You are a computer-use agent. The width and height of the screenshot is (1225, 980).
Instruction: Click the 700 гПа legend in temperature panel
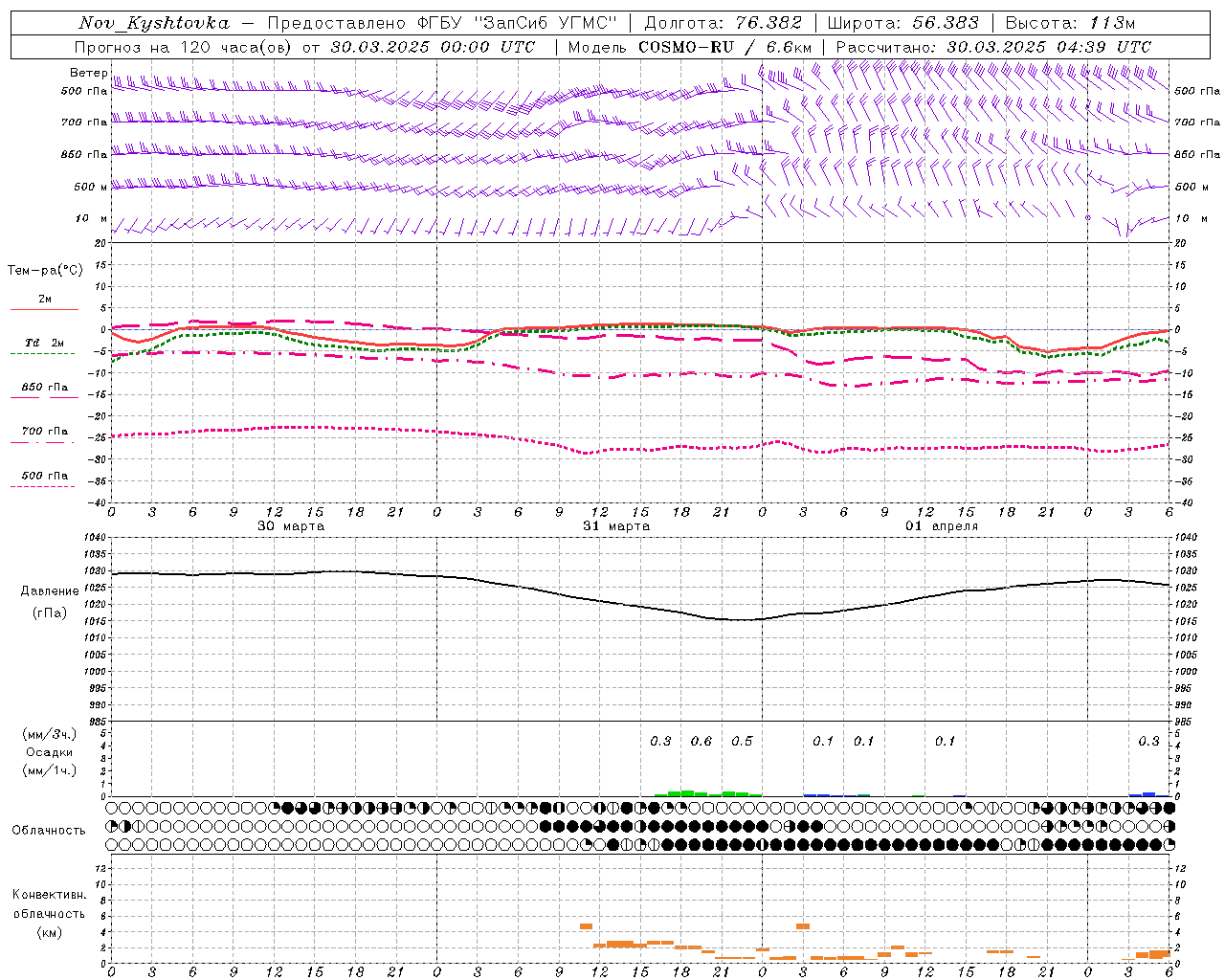point(44,431)
